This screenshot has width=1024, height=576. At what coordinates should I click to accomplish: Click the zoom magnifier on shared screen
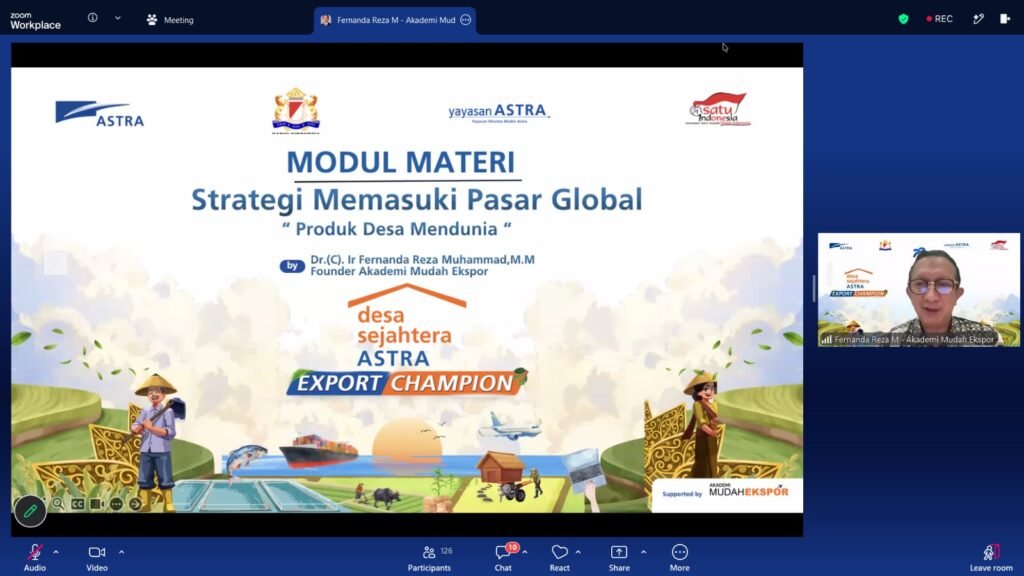(58, 504)
